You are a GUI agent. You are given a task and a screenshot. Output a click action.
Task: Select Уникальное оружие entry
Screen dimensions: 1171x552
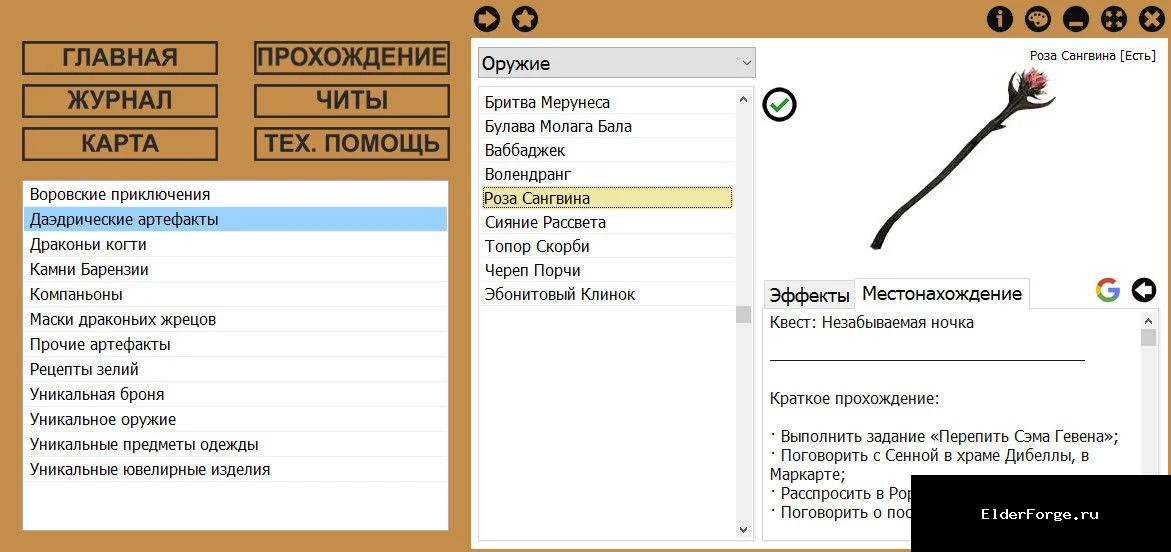235,420
